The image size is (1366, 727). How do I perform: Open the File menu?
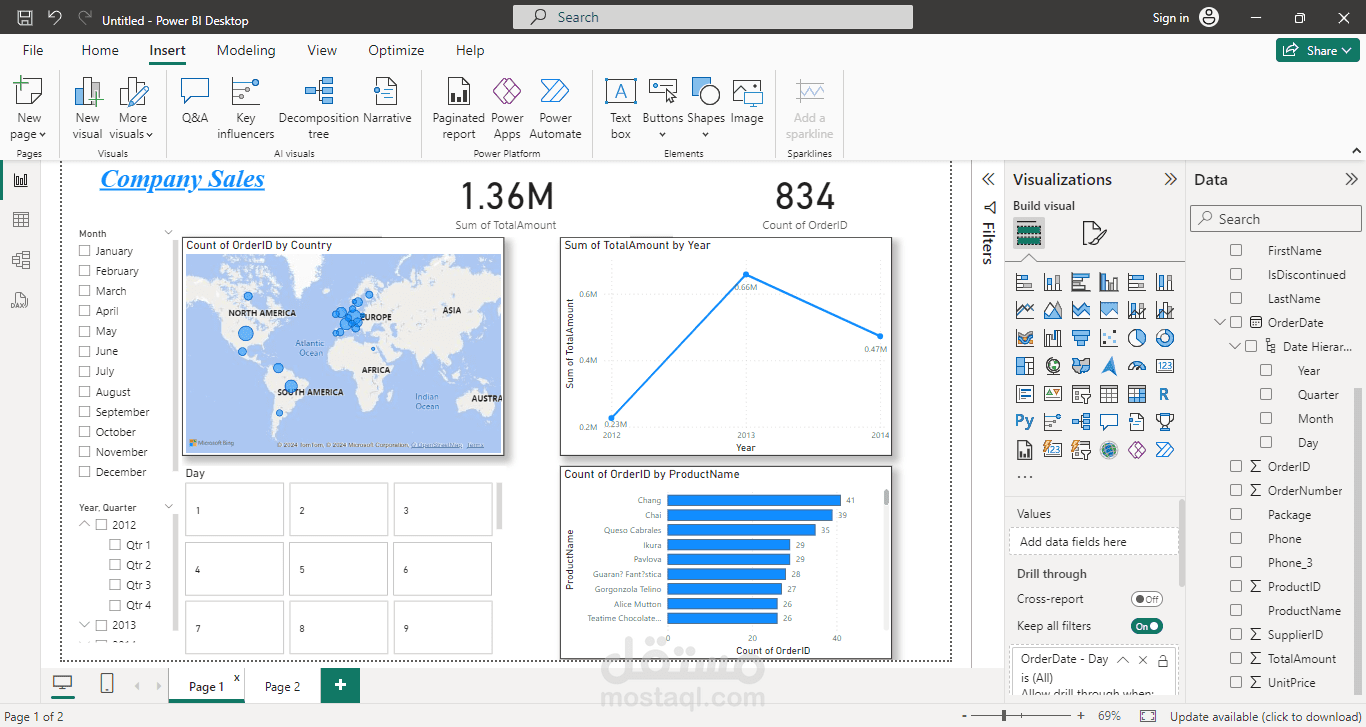pos(33,50)
